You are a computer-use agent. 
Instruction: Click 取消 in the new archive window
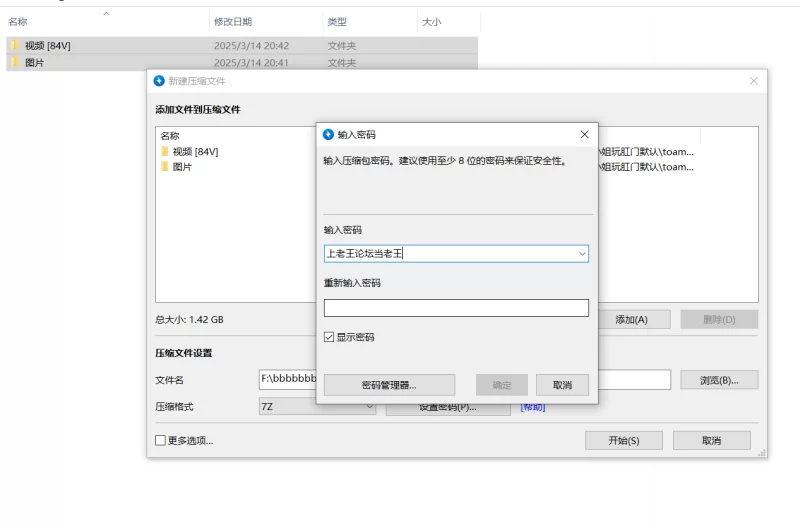click(712, 440)
